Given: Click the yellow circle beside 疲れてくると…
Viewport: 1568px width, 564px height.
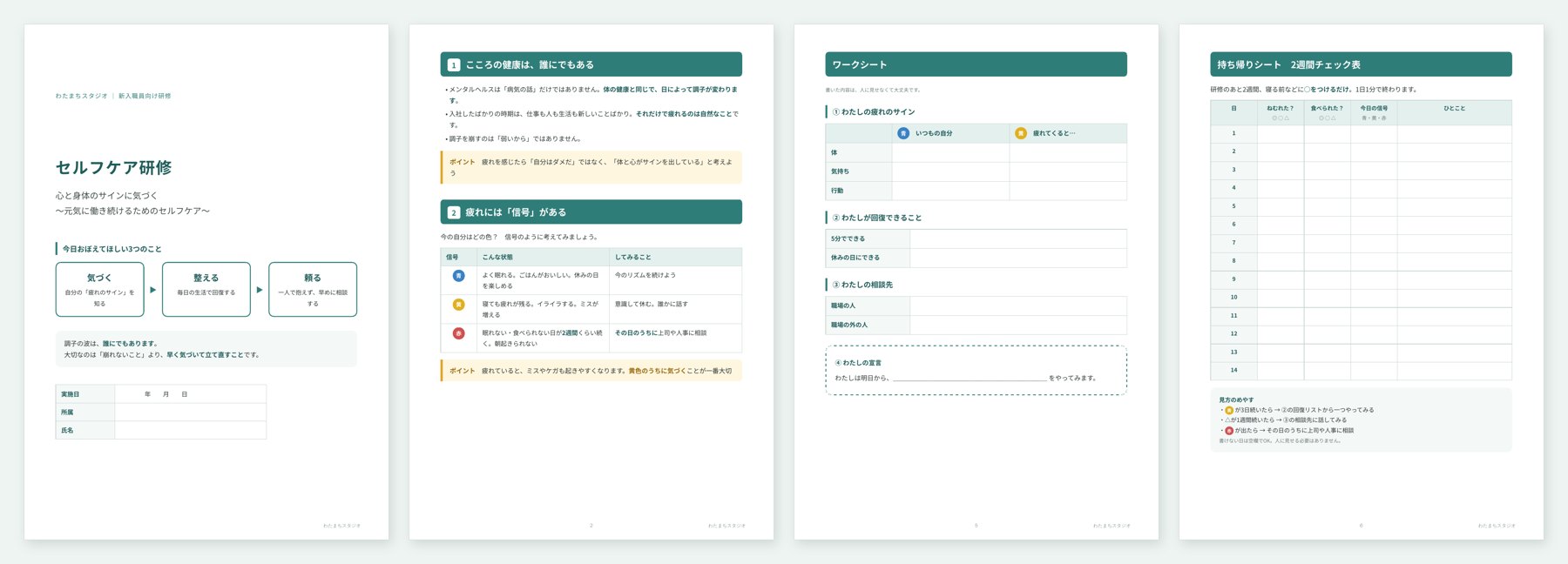Looking at the screenshot, I should coord(1021,133).
